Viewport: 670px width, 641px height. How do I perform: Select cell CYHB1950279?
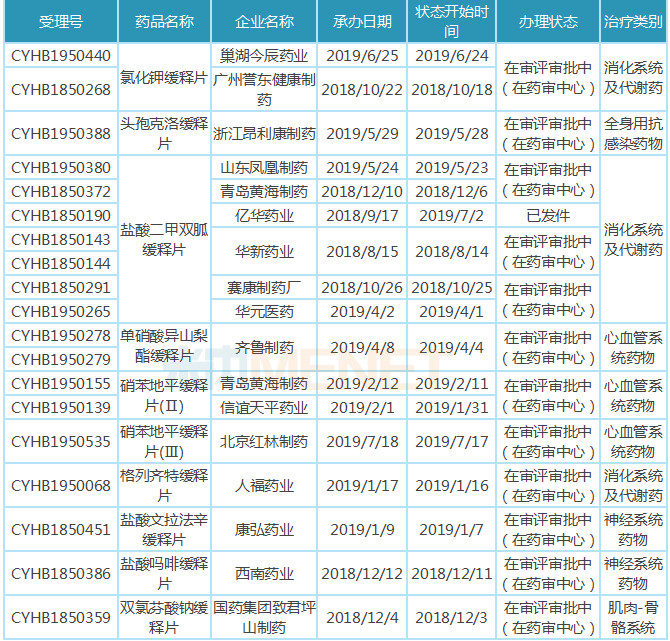[61, 359]
